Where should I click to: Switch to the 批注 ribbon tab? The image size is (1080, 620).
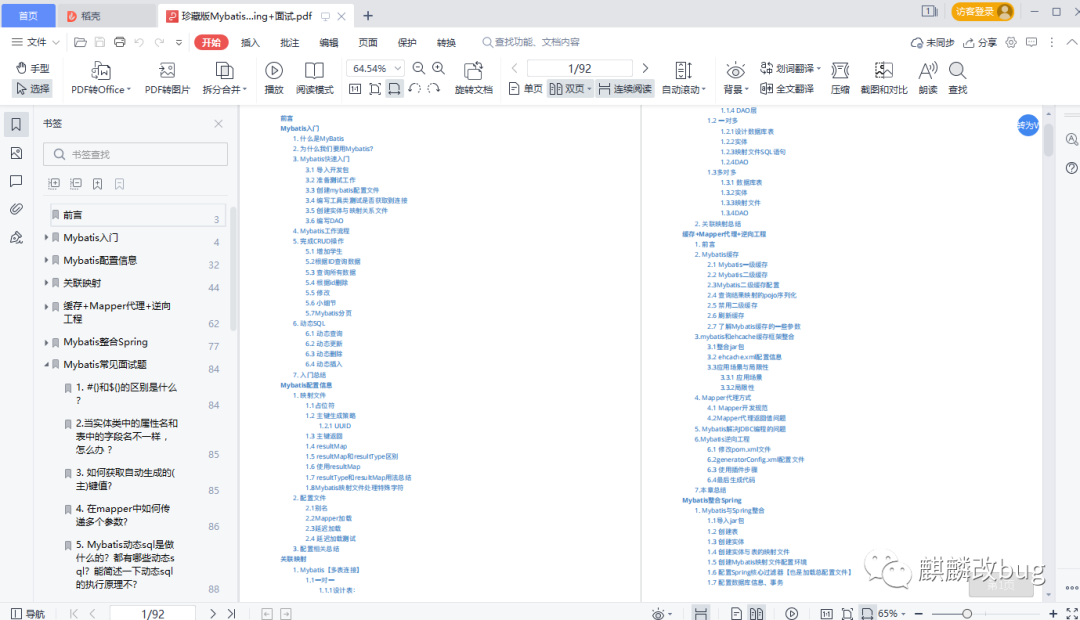point(289,43)
